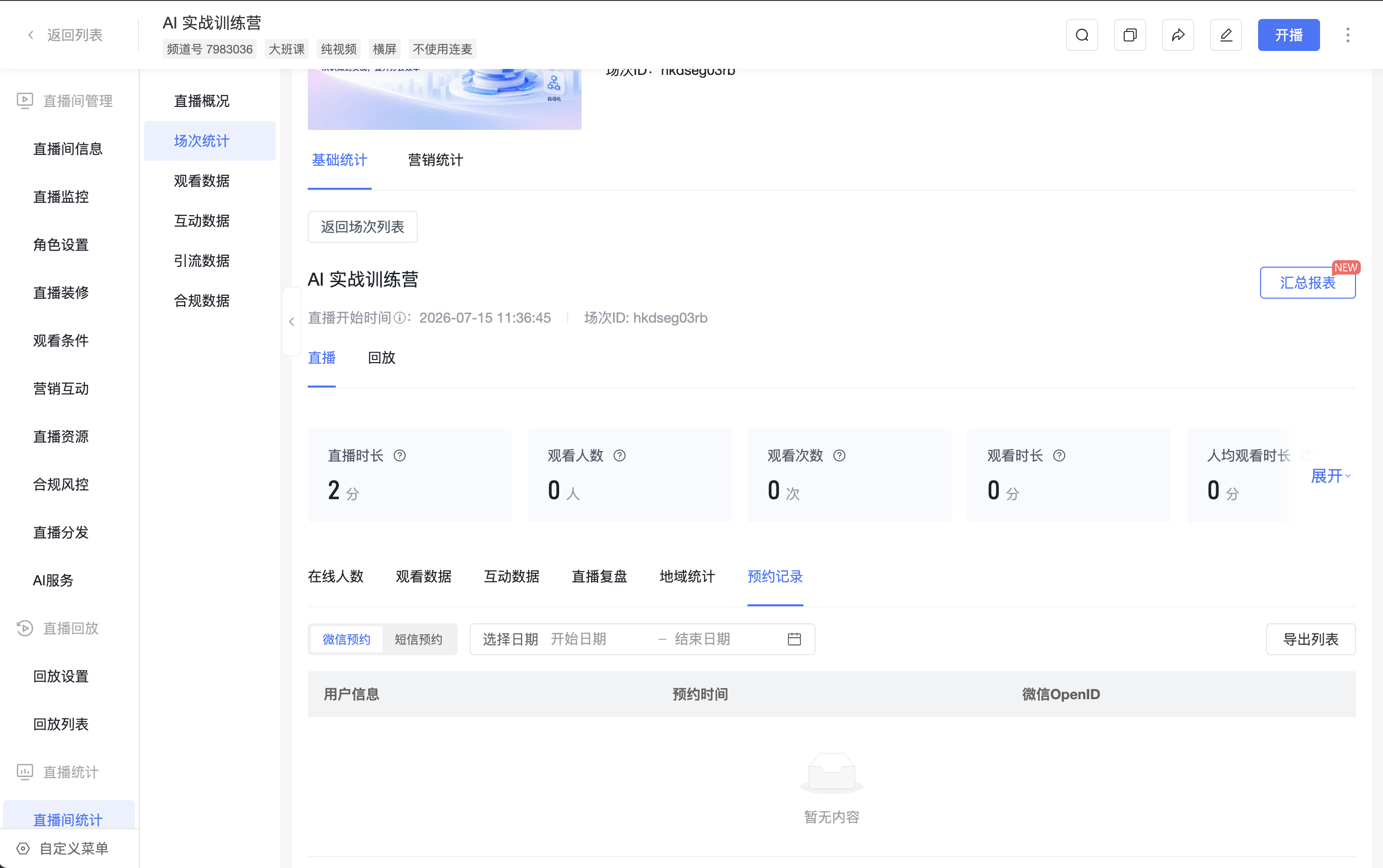Click help icon next to 直播时长

400,456
